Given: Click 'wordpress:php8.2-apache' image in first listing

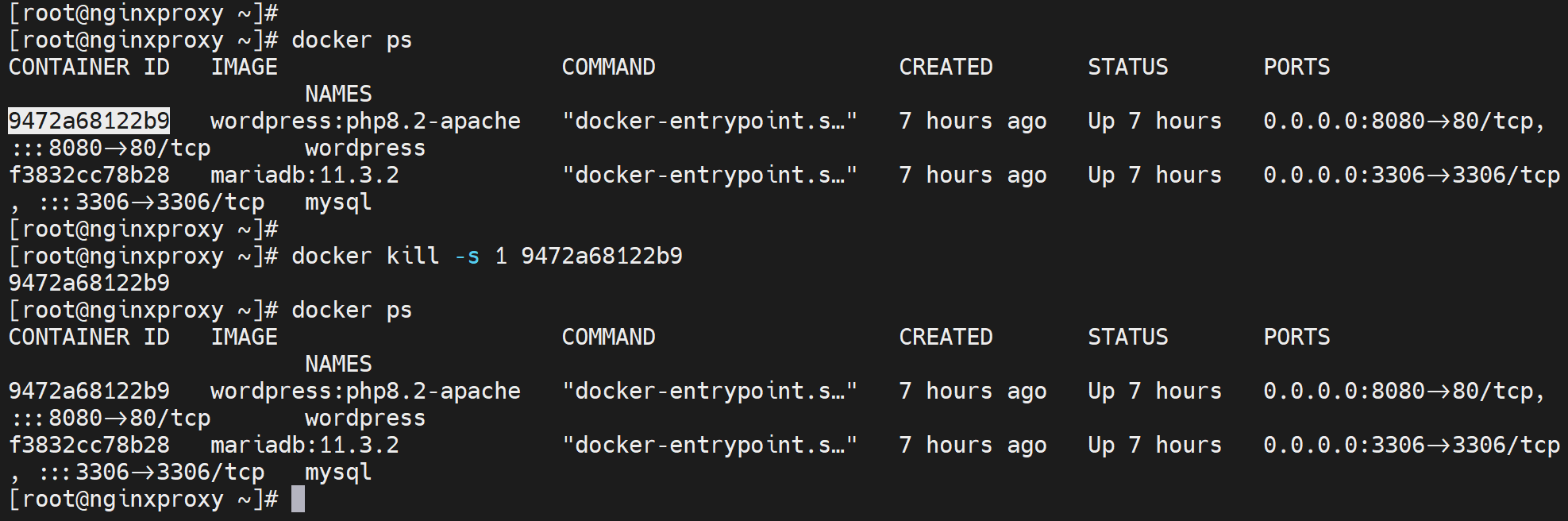Looking at the screenshot, I should click(365, 121).
